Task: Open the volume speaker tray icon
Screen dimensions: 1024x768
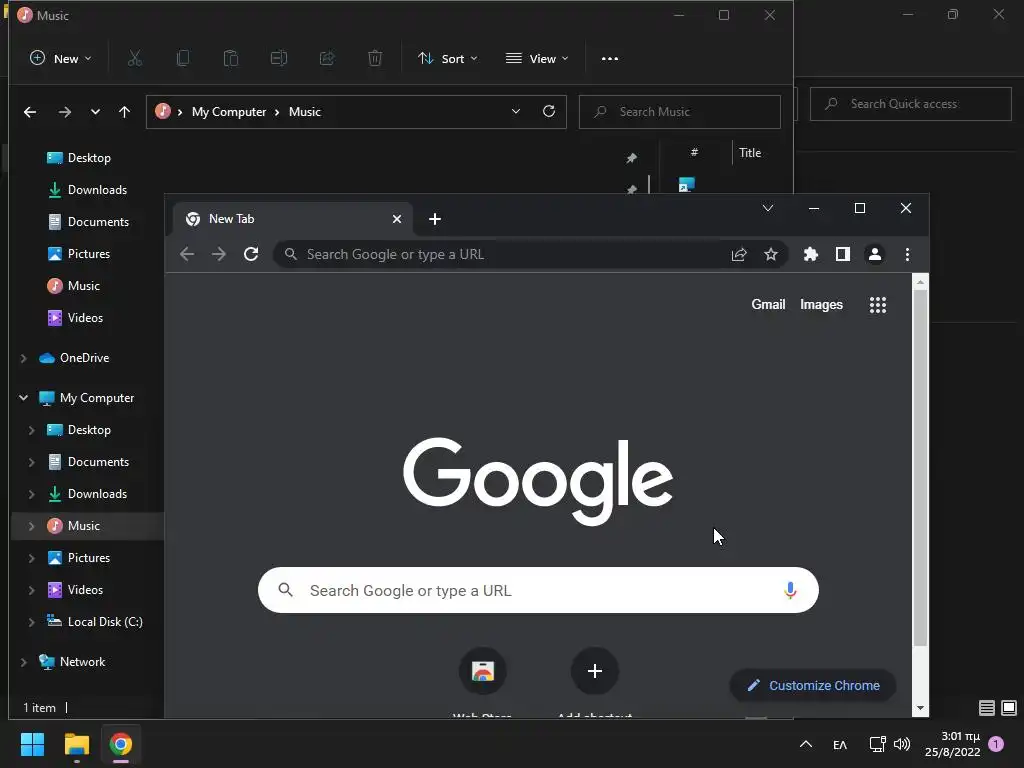Action: [x=902, y=744]
